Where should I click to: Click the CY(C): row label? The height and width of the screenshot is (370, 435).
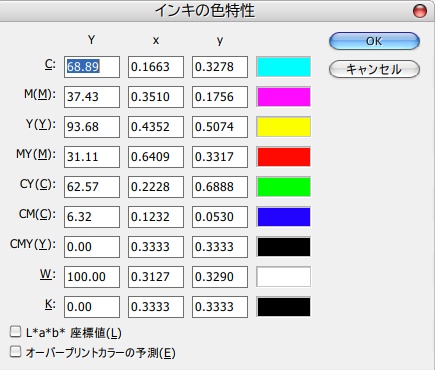point(38,185)
